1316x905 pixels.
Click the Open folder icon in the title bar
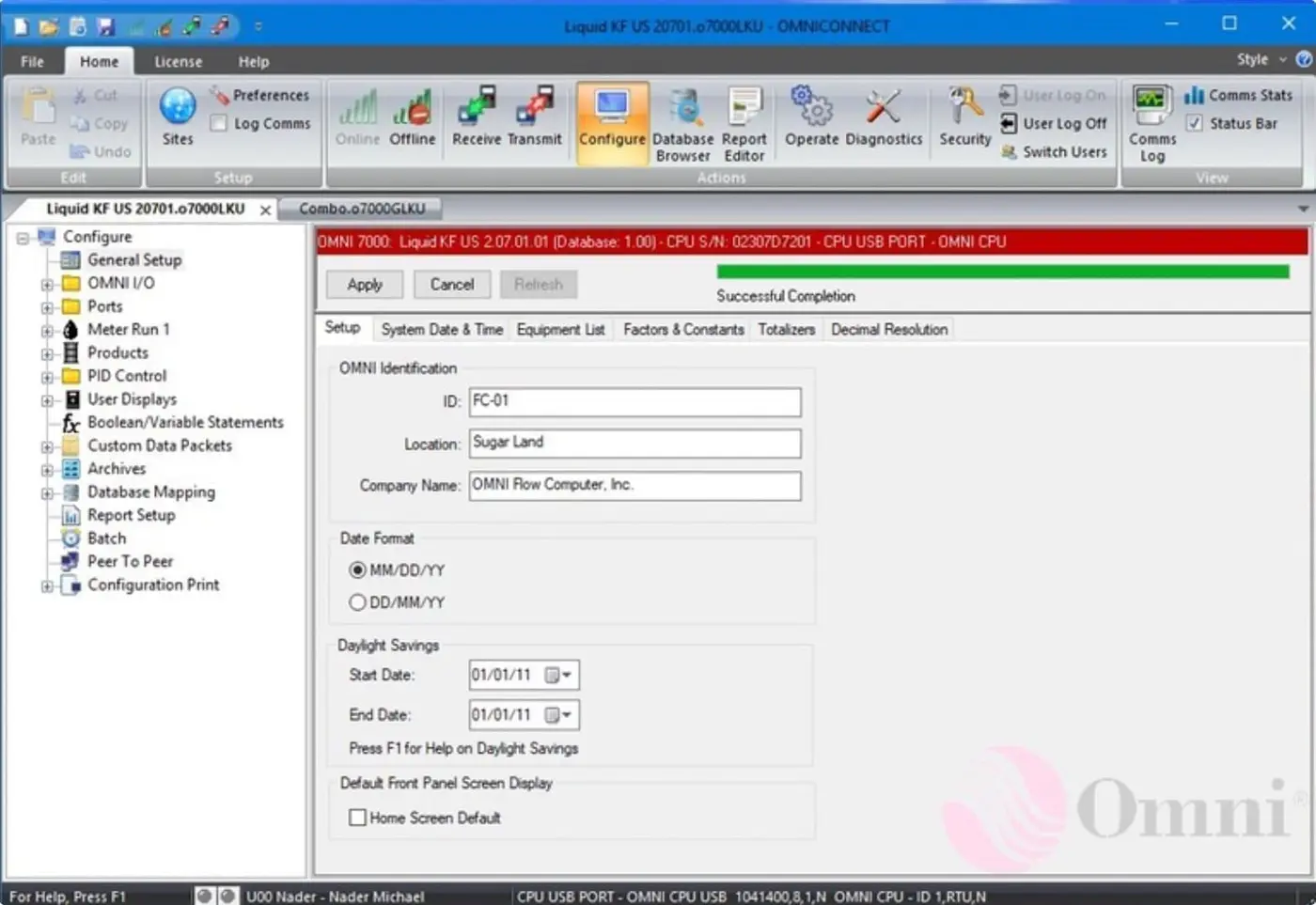tap(49, 26)
